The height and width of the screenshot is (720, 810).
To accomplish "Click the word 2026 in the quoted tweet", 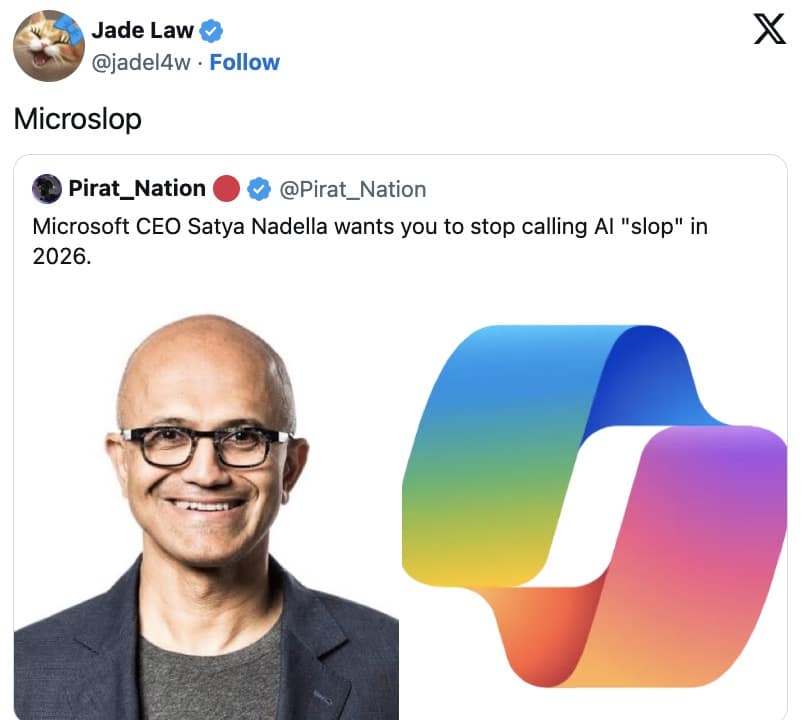I will (x=61, y=256).
